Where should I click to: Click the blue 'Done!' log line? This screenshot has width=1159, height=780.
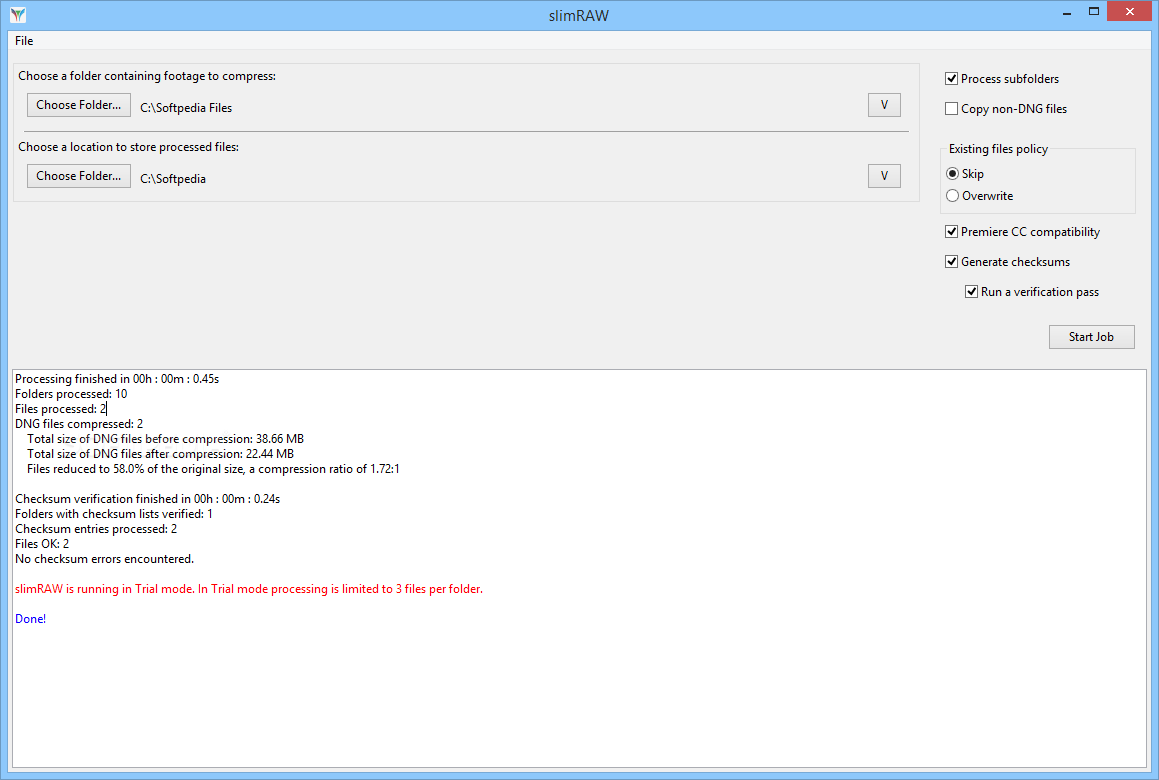[30, 619]
